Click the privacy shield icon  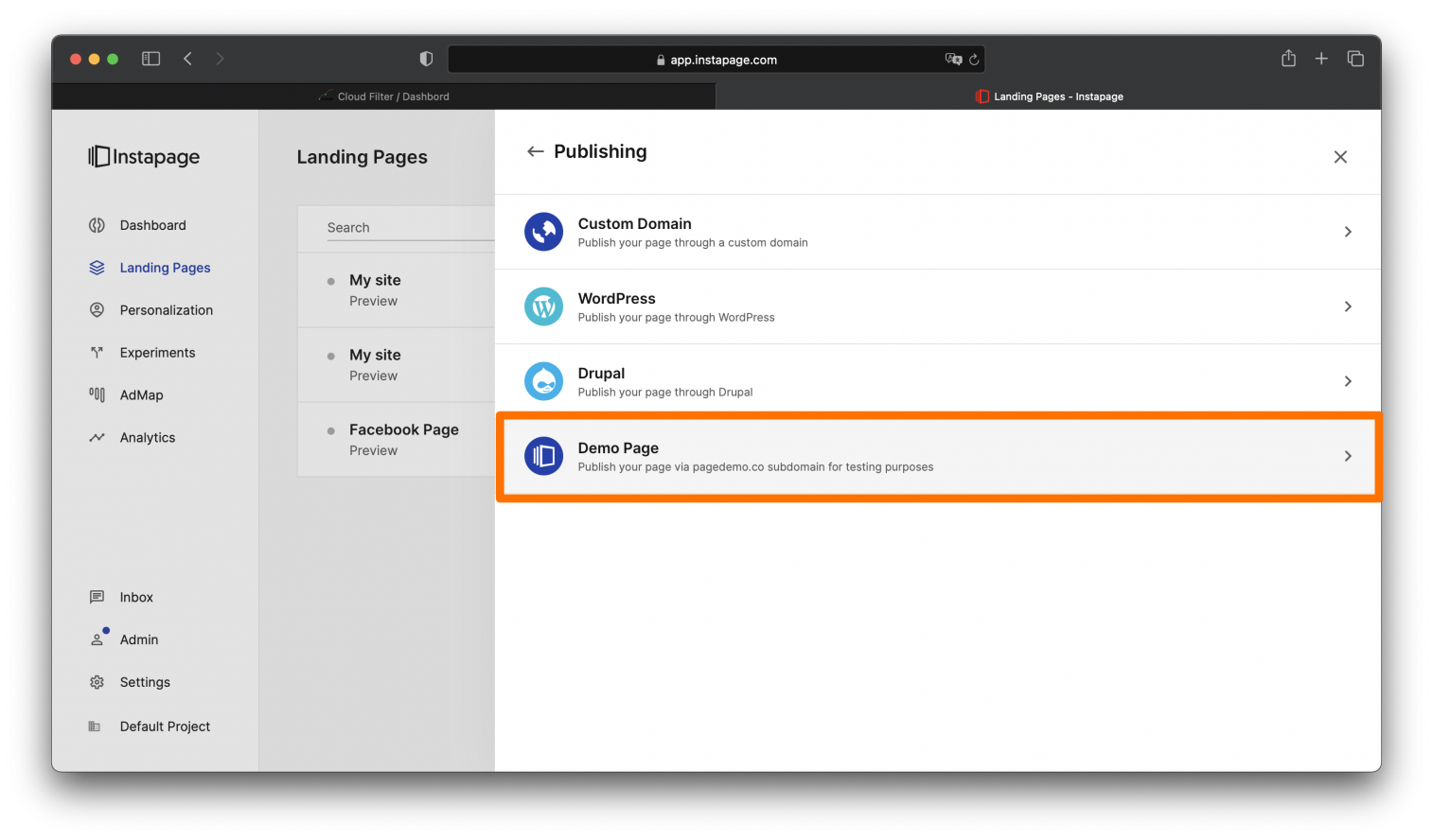426,59
